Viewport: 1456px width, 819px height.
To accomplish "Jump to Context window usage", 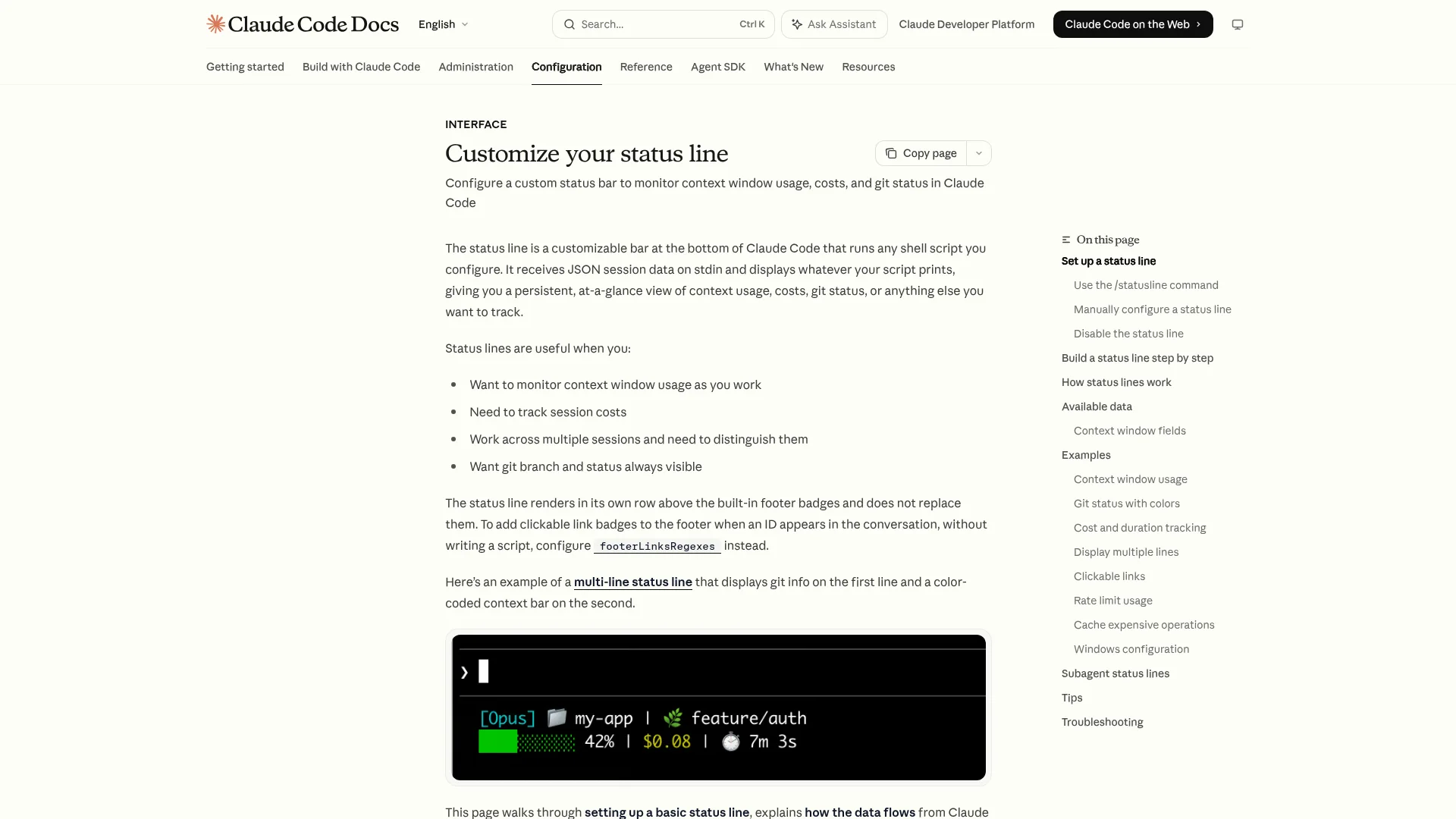I will (x=1130, y=479).
